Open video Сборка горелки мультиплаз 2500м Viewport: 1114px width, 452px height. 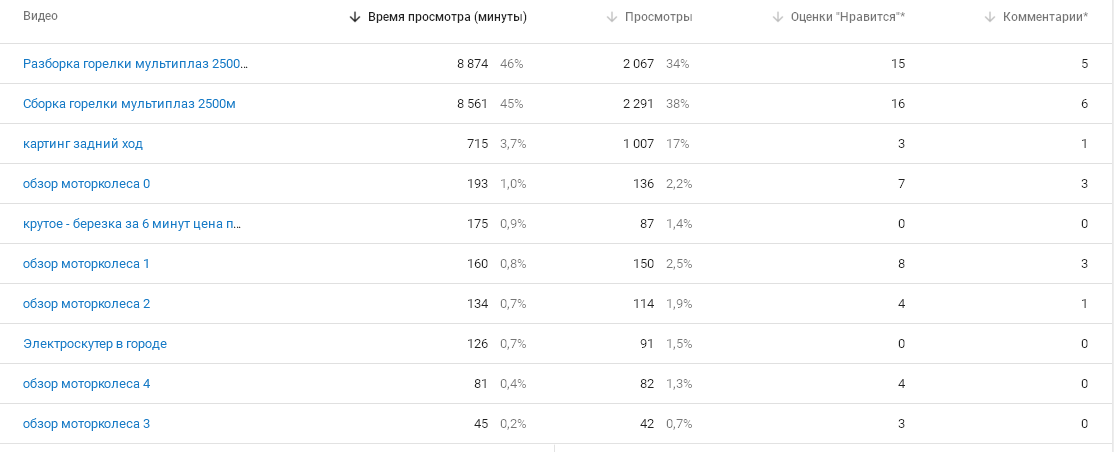click(129, 104)
